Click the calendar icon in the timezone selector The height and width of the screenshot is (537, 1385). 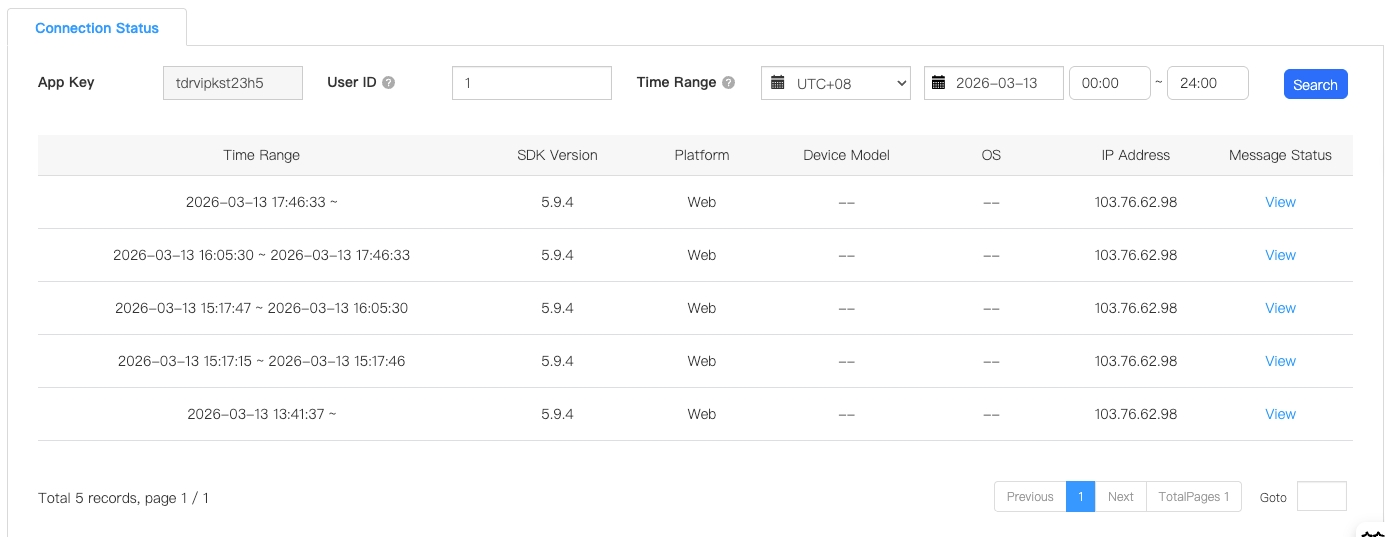(776, 83)
